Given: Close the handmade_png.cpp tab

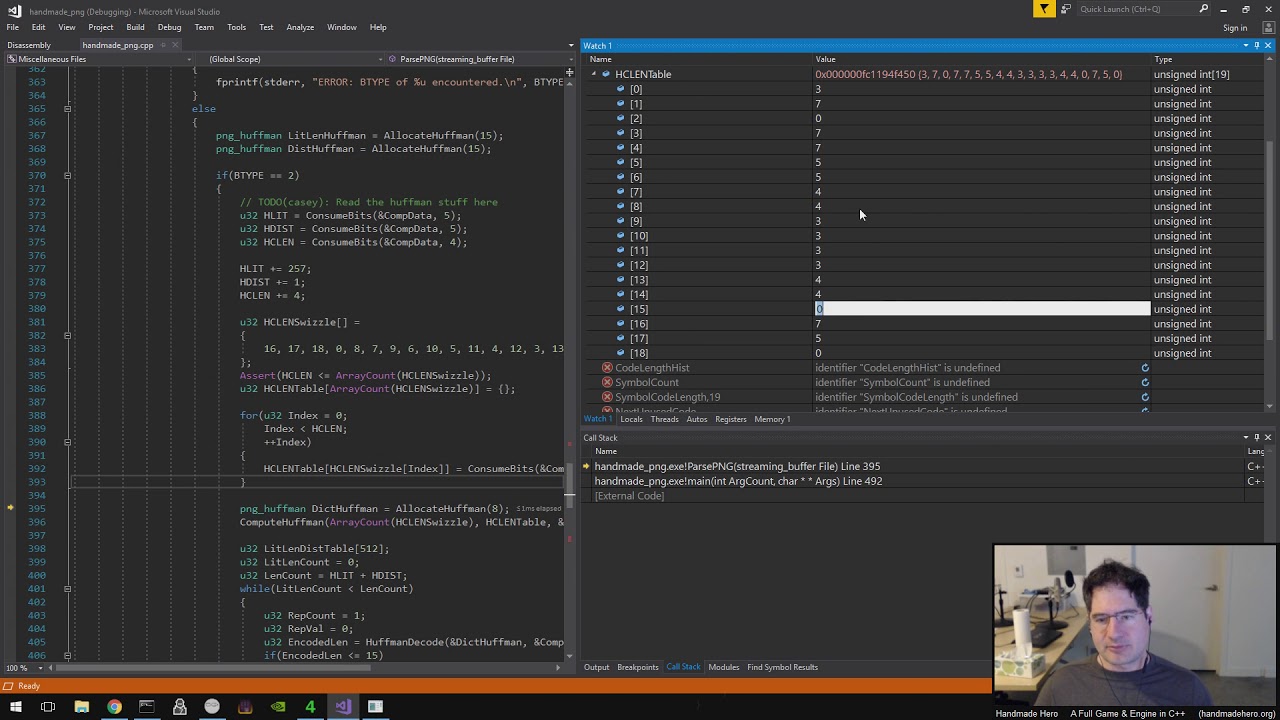Looking at the screenshot, I should coord(174,45).
